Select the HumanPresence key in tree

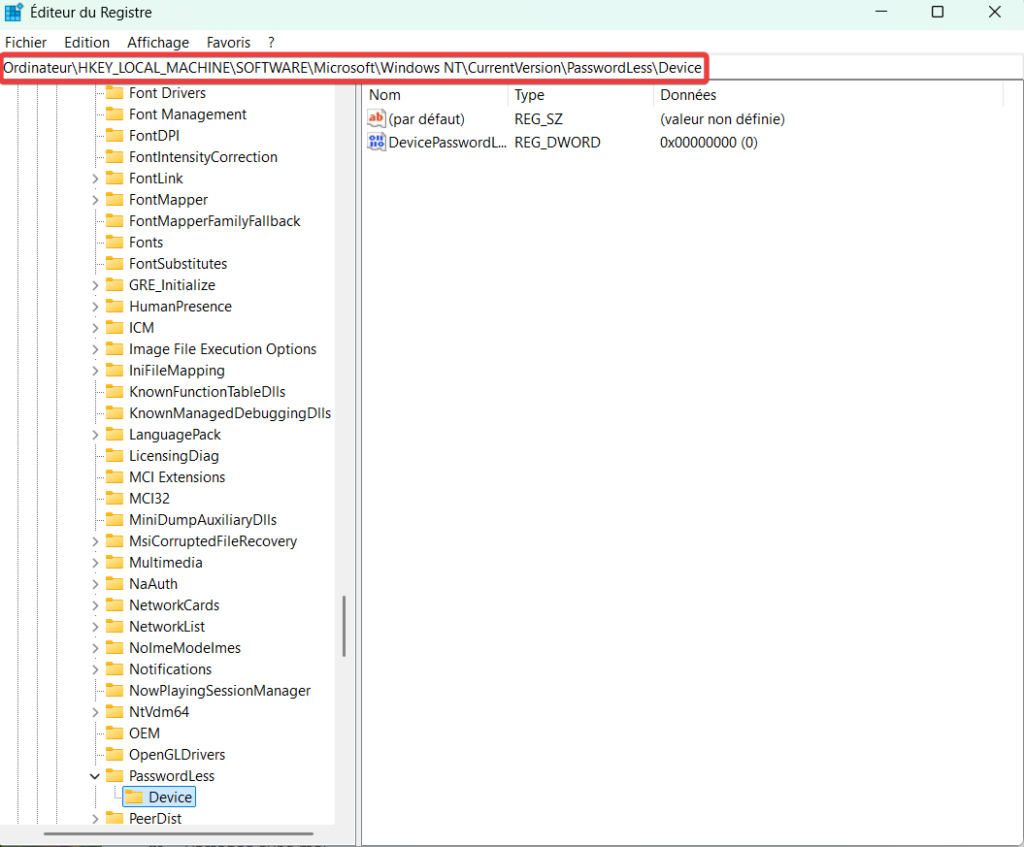[180, 307]
